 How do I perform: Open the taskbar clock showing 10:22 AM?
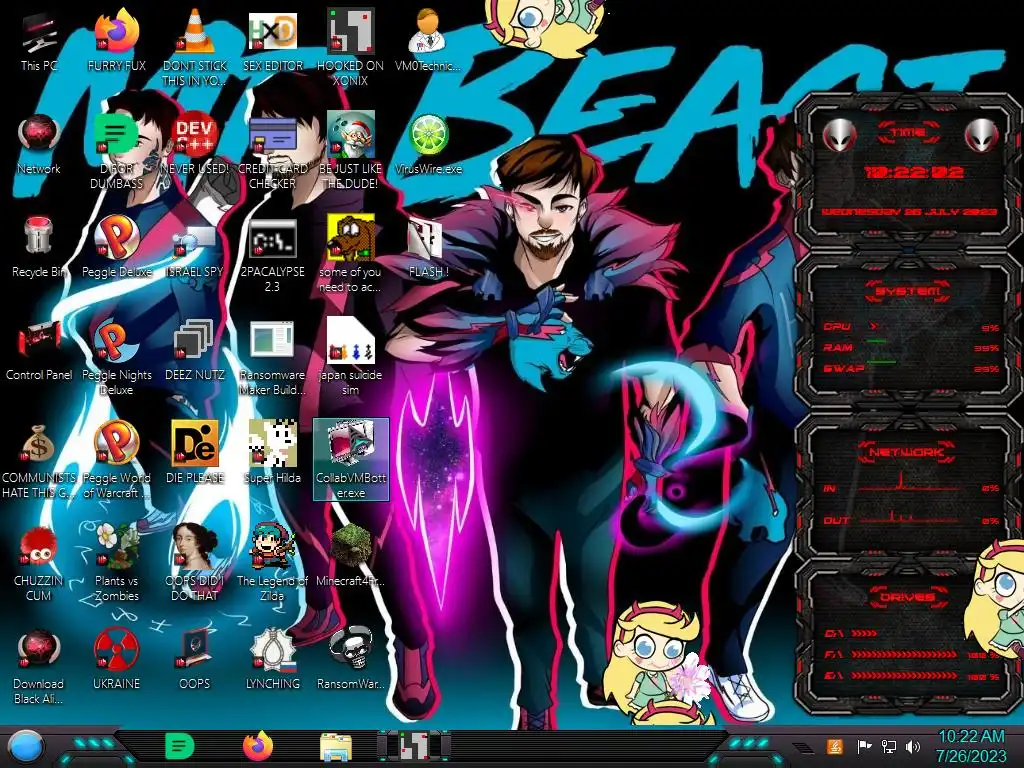tap(971, 746)
